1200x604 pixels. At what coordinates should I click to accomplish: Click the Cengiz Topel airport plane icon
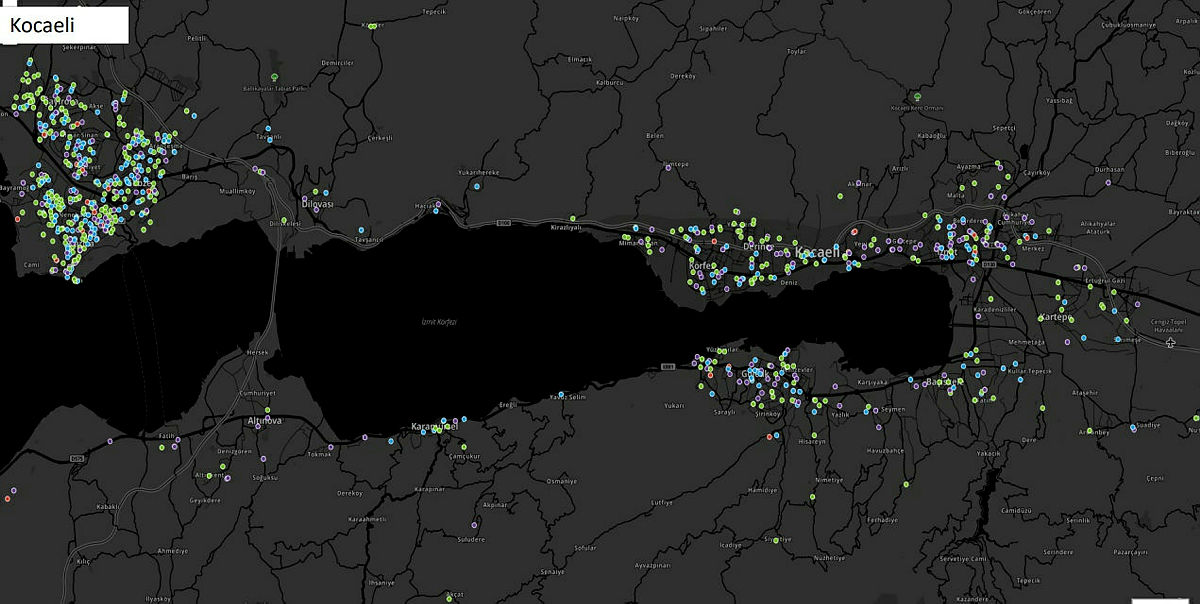pos(1171,343)
